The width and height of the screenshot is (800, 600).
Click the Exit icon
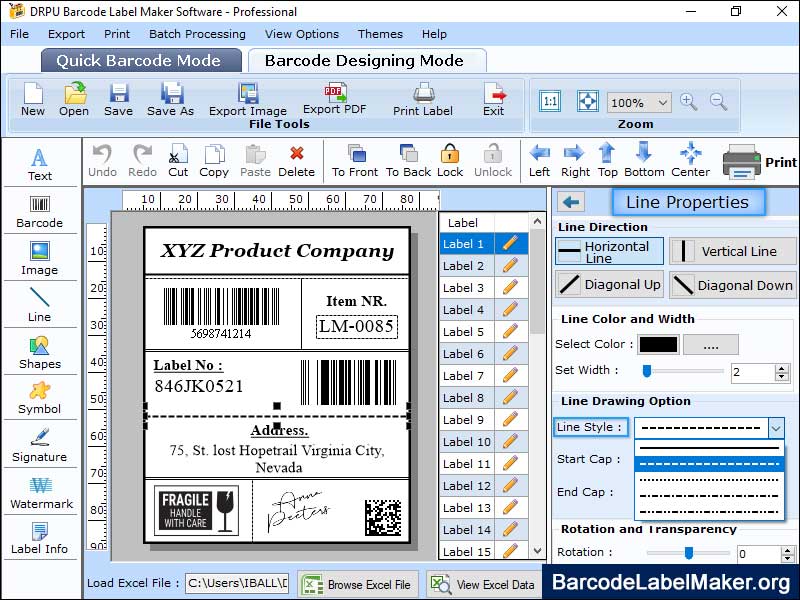coord(493,99)
